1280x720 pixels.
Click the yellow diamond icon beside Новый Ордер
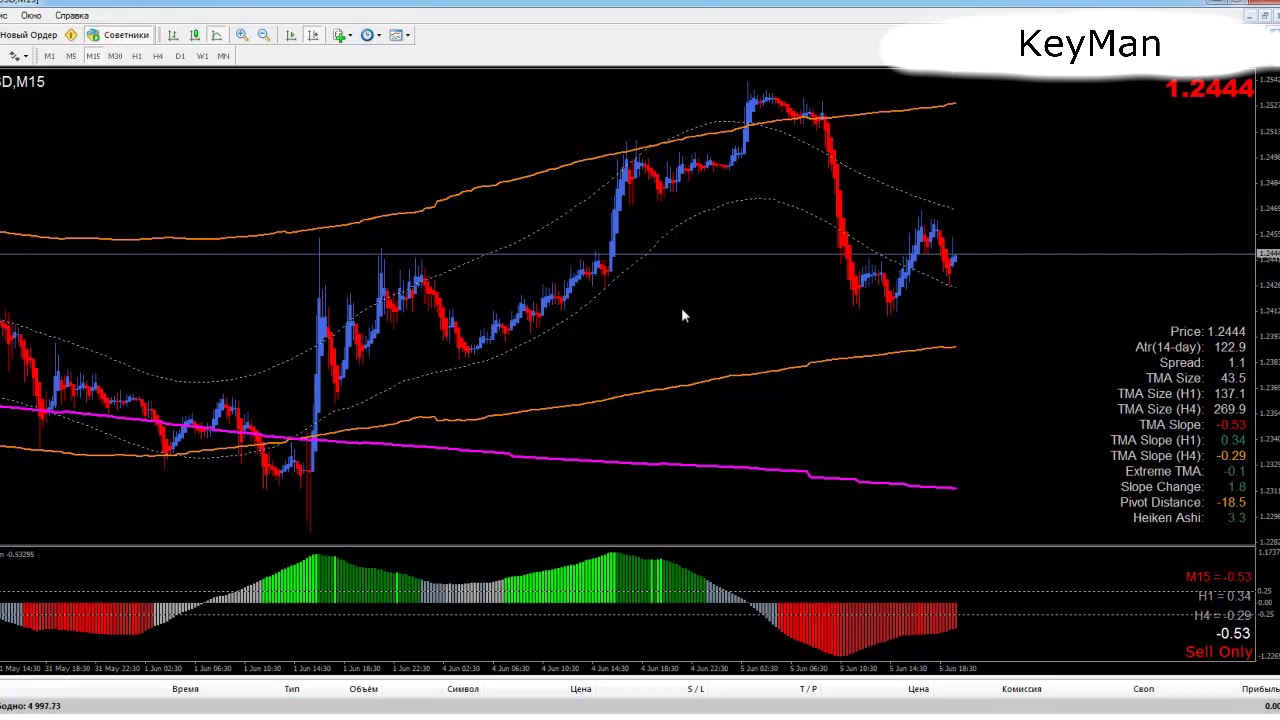pyautogui.click(x=71, y=35)
